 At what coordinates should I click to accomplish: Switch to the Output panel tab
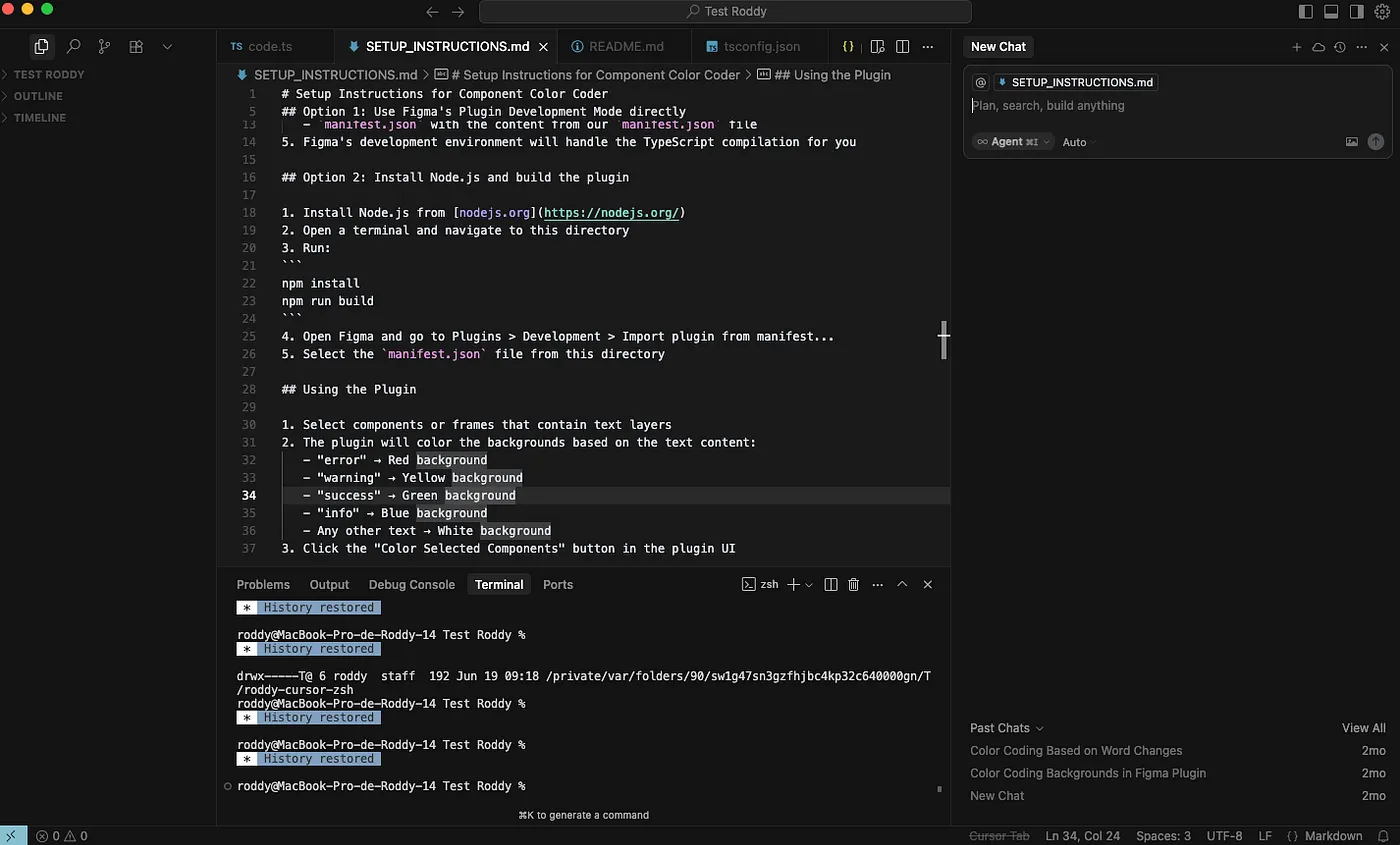329,584
